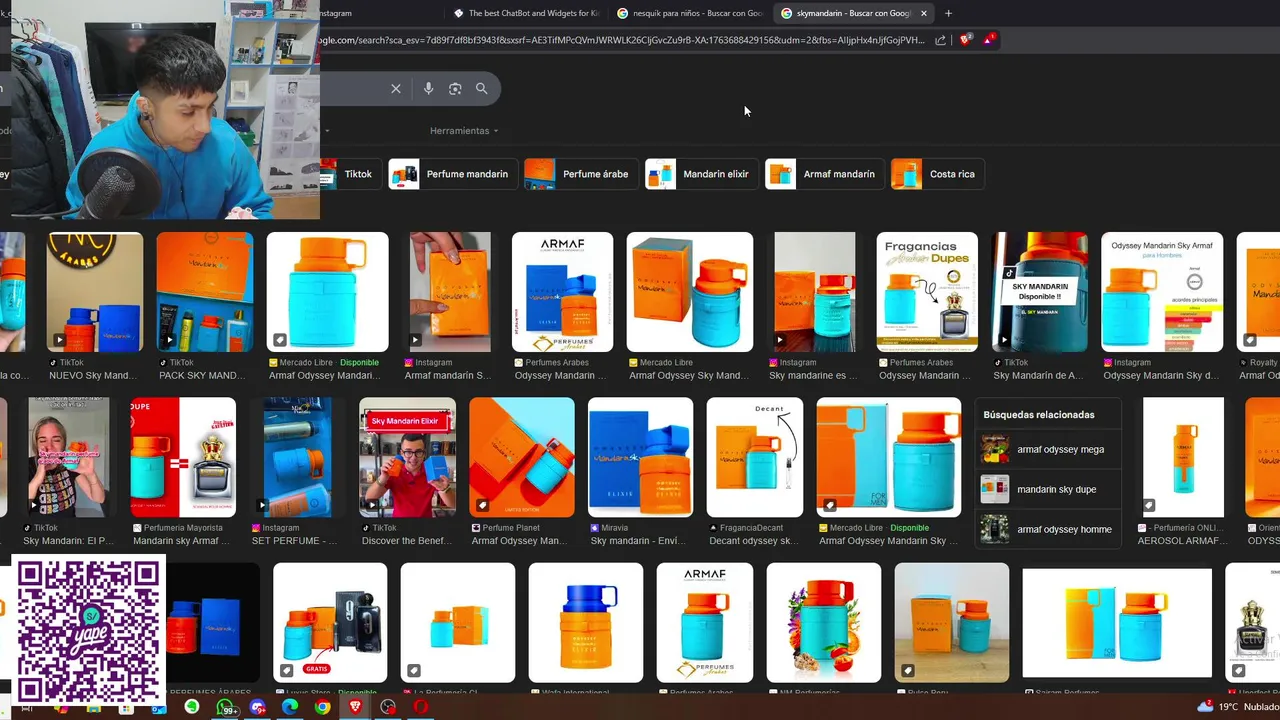Open Google Chrome from the taskbar
This screenshot has height=720, width=1280.
click(322, 708)
